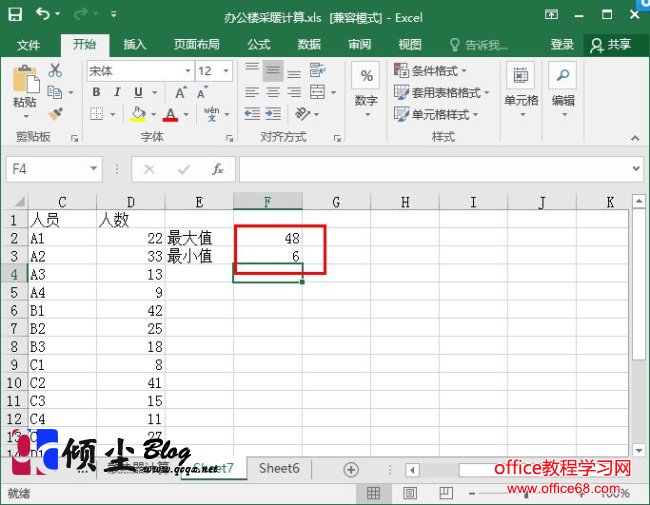Click the 共享 Share button
650x505 pixels.
[611, 45]
